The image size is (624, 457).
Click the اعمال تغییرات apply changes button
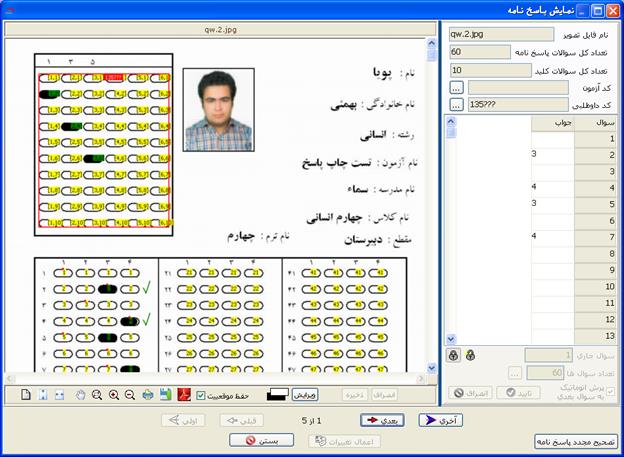coord(344,441)
